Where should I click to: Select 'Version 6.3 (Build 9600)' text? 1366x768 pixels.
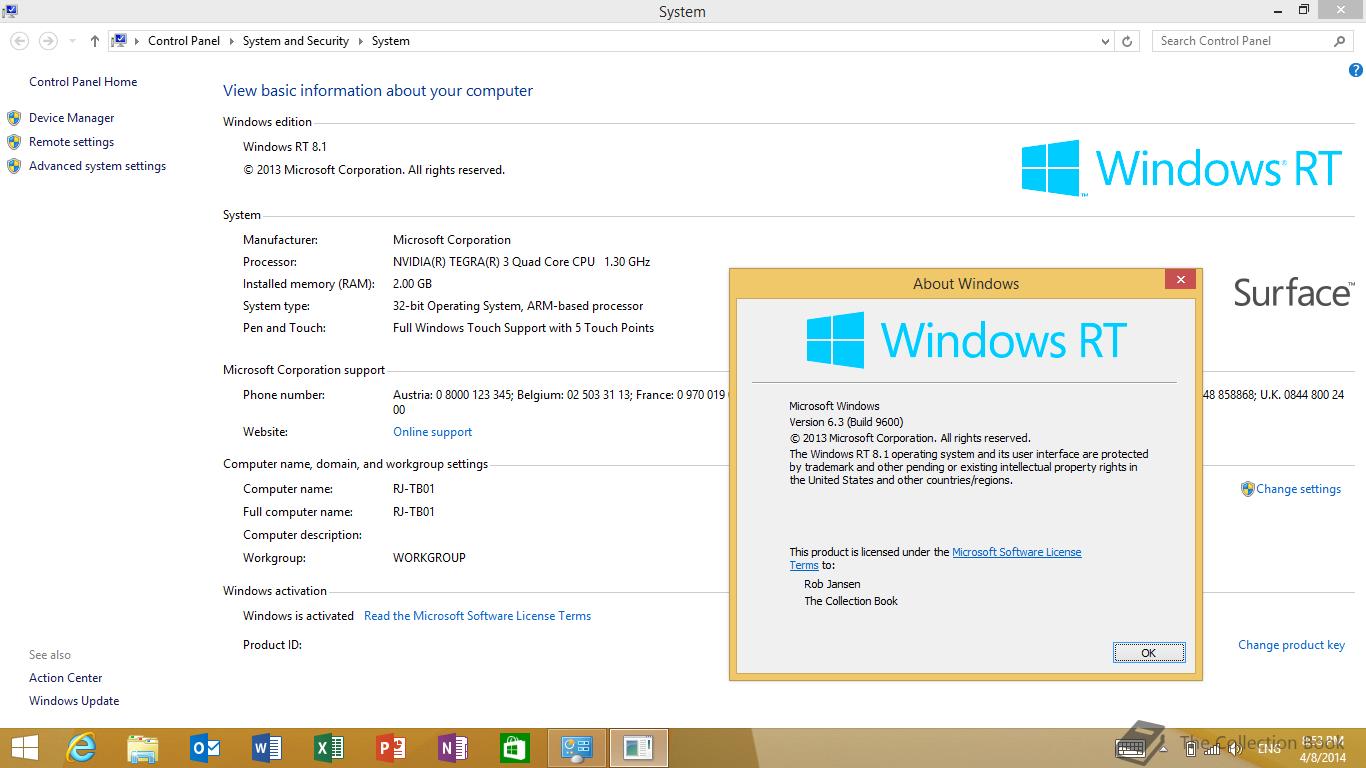pyautogui.click(x=846, y=422)
